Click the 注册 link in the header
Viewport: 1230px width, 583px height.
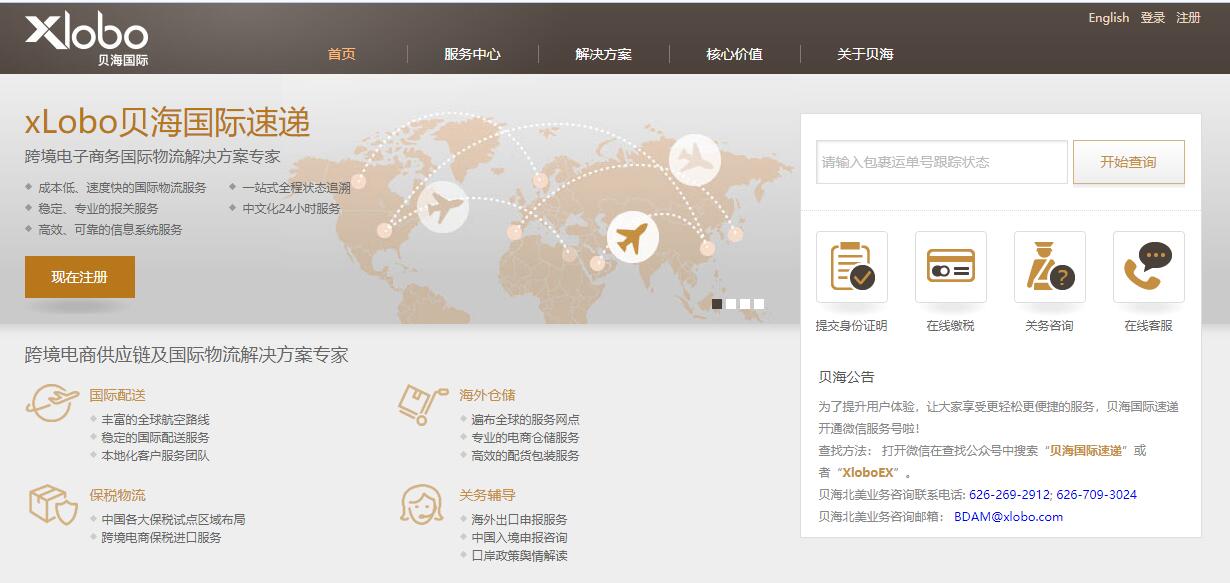(1189, 18)
